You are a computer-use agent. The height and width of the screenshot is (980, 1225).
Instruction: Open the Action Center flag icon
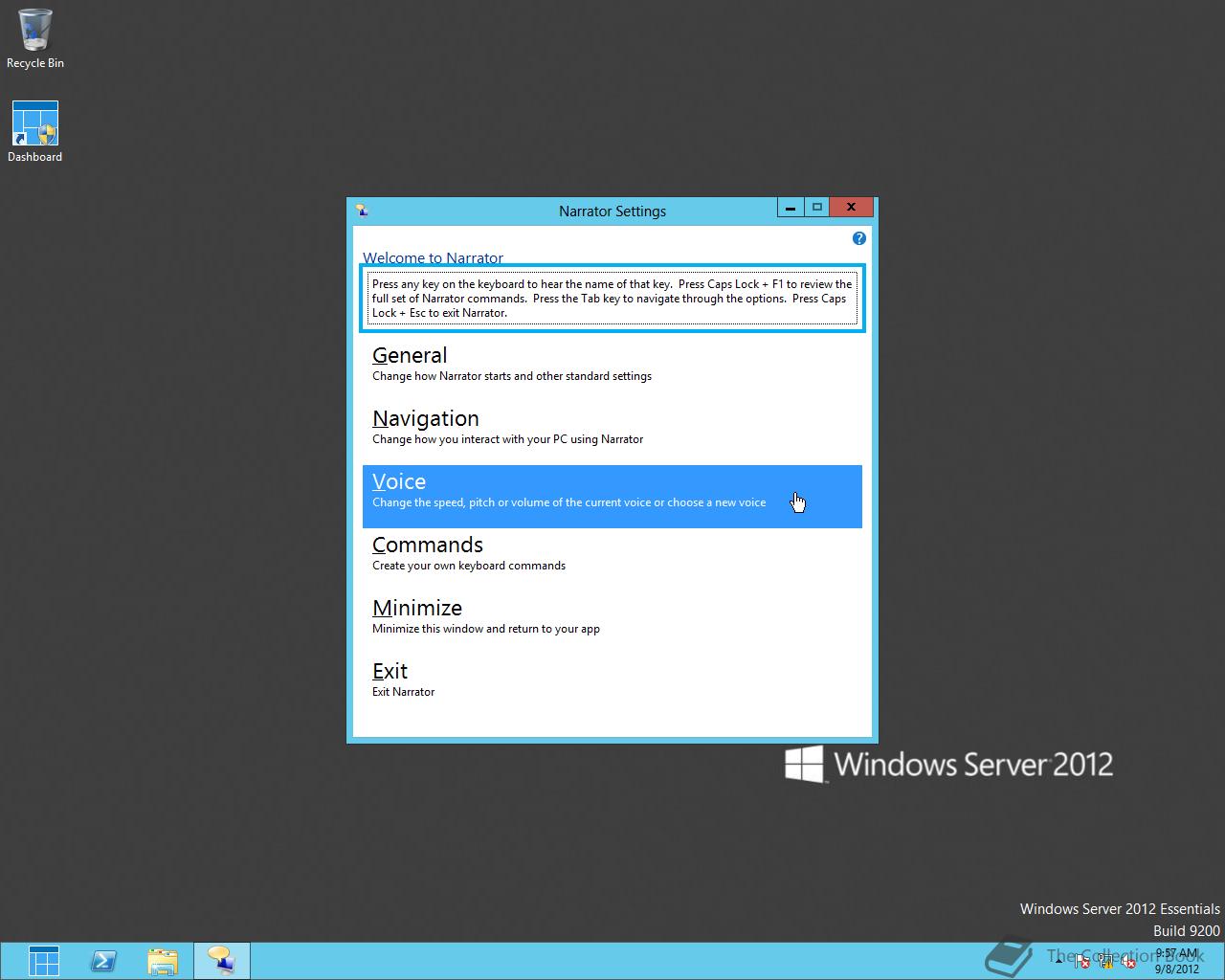pyautogui.click(x=1081, y=962)
